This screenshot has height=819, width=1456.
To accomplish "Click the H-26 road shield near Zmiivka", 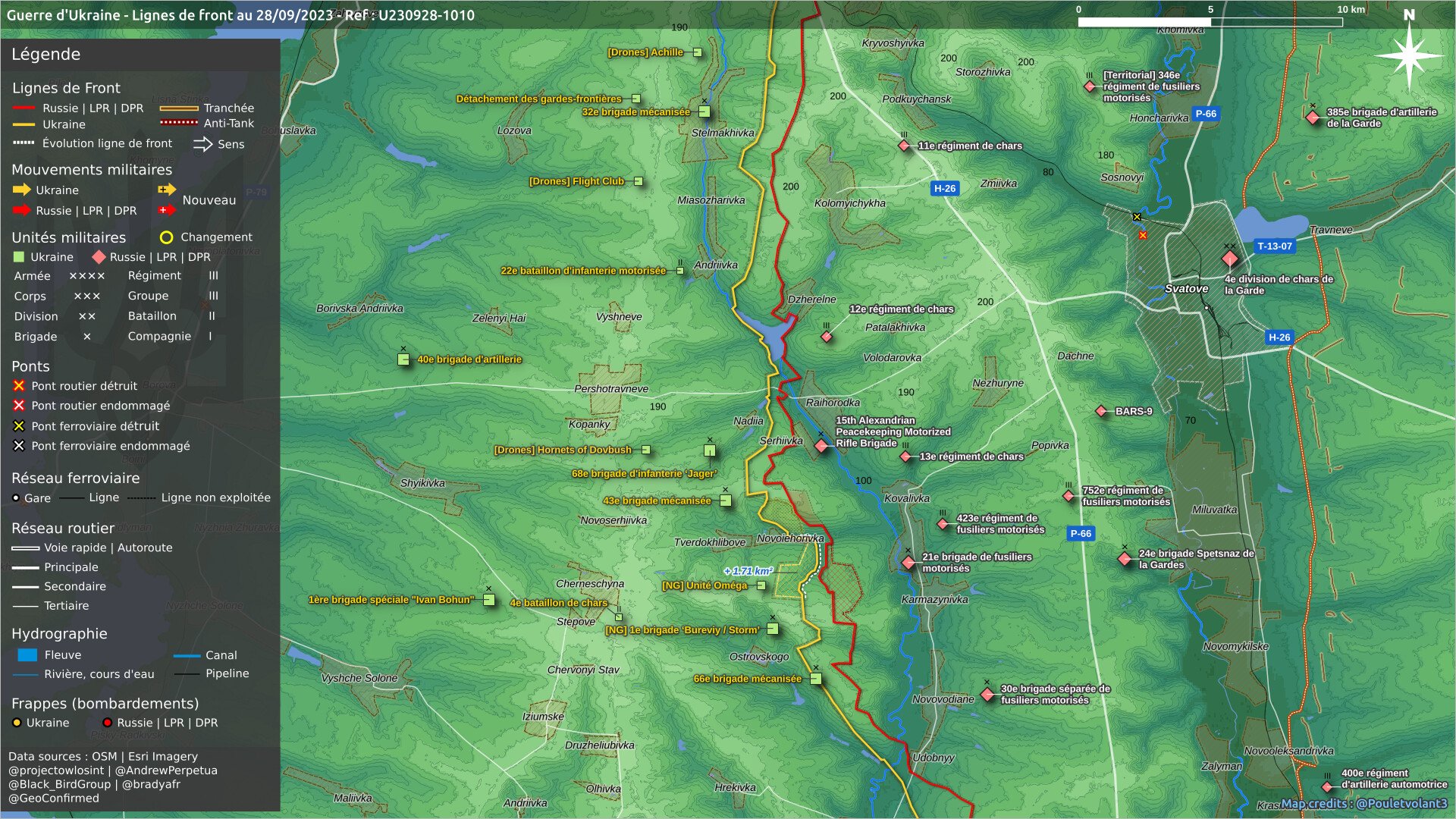I will point(945,188).
